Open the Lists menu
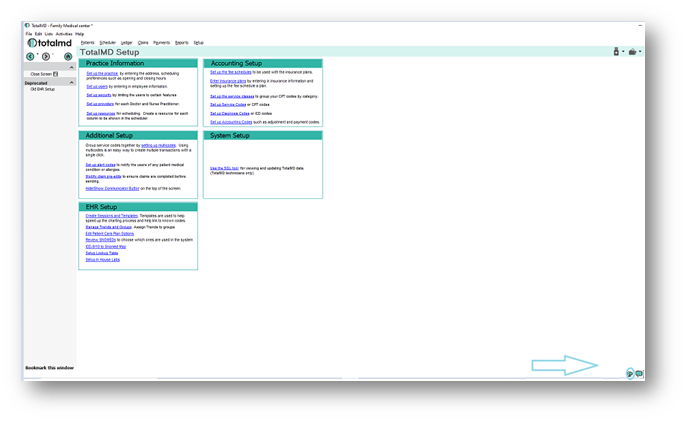Viewport: 687px width, 423px height. tap(49, 34)
